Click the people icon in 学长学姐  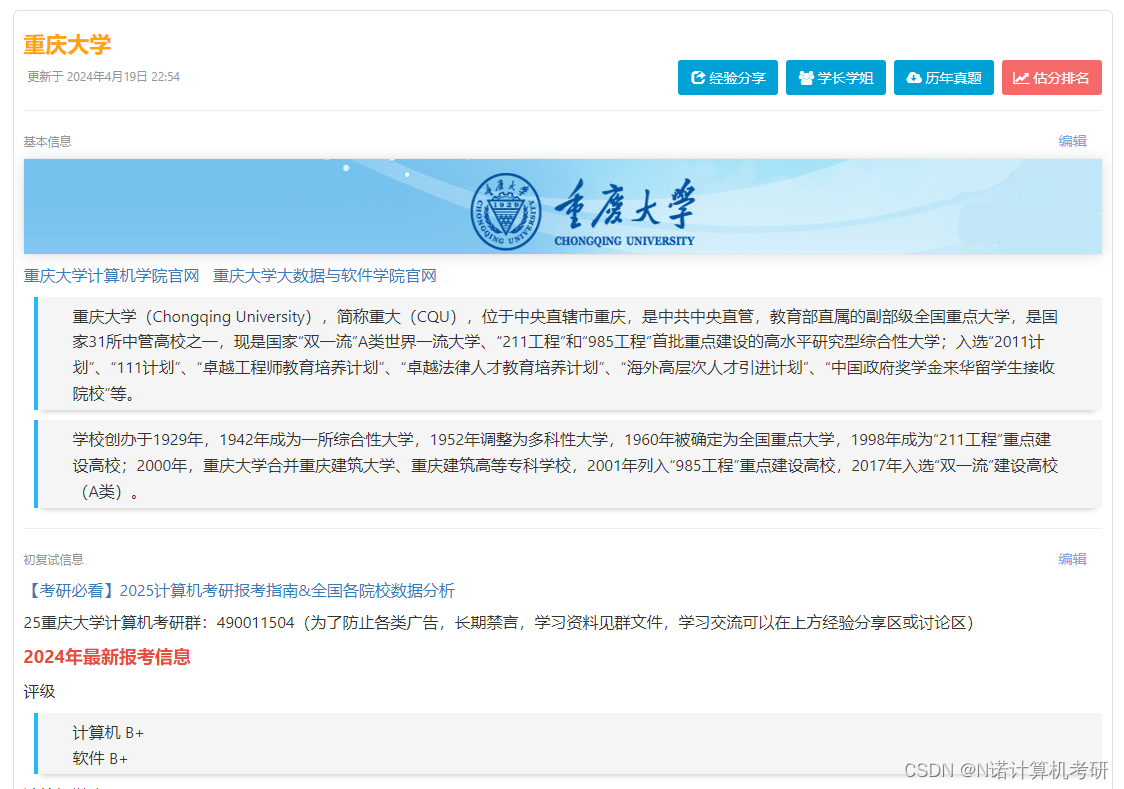[806, 77]
